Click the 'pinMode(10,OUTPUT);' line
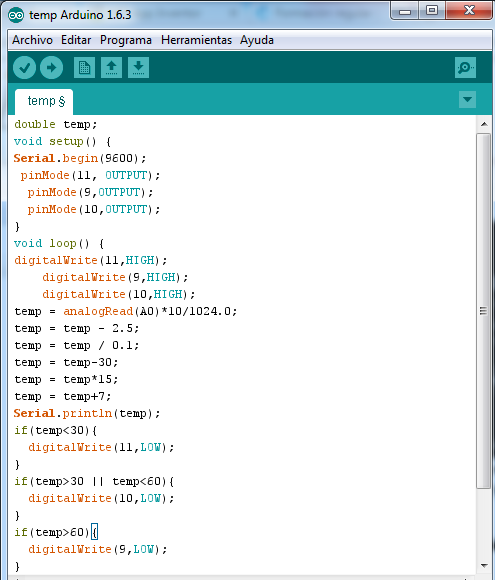 tap(94, 210)
